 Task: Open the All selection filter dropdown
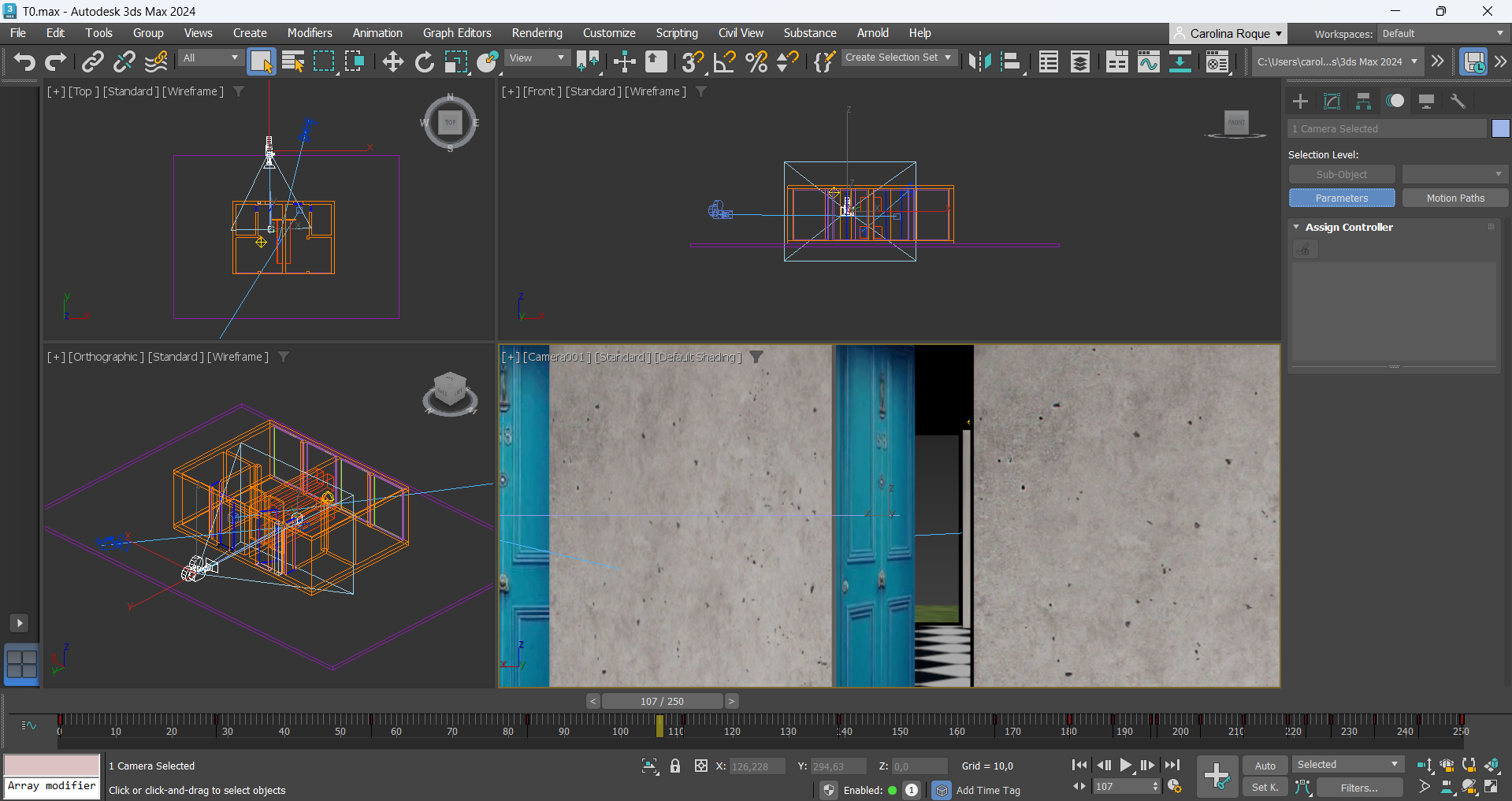click(x=210, y=58)
